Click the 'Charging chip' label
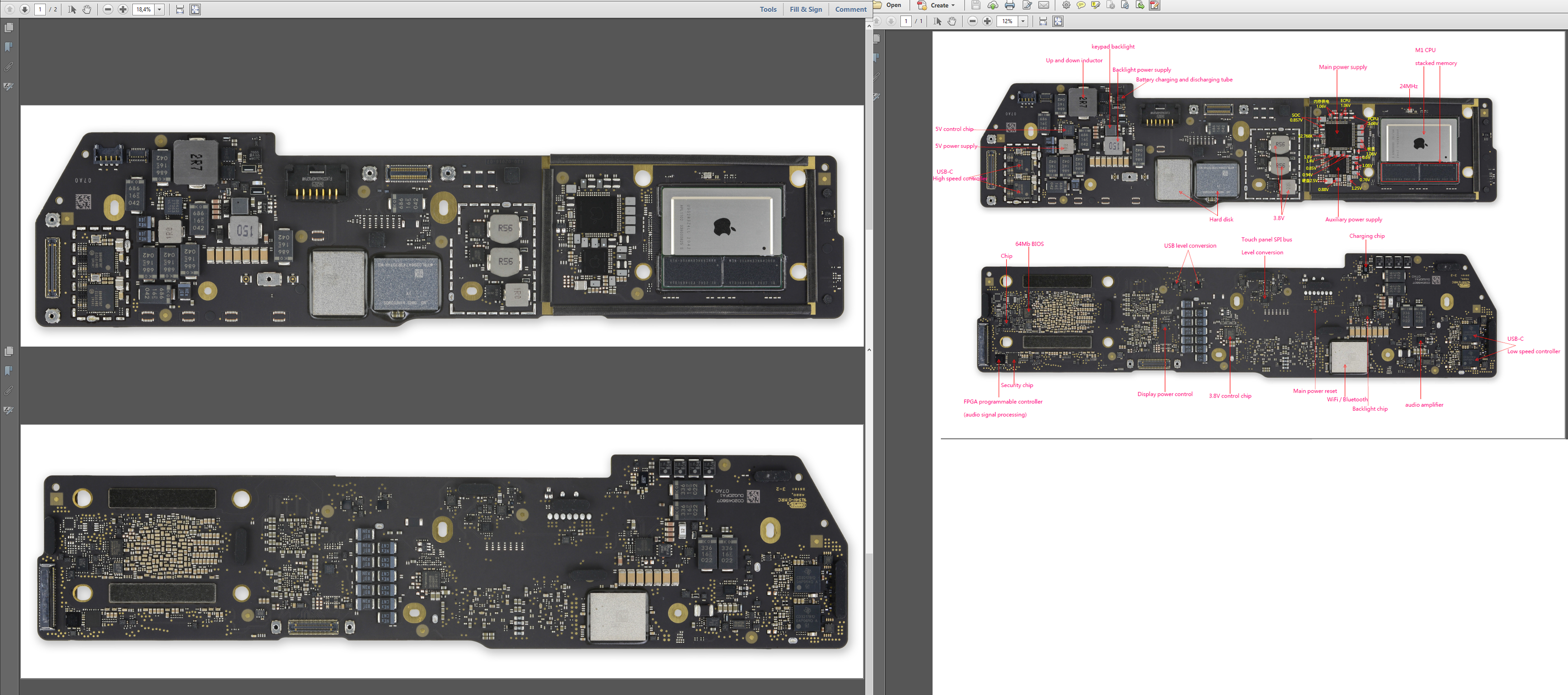Image resolution: width=1568 pixels, height=695 pixels. click(x=1367, y=236)
